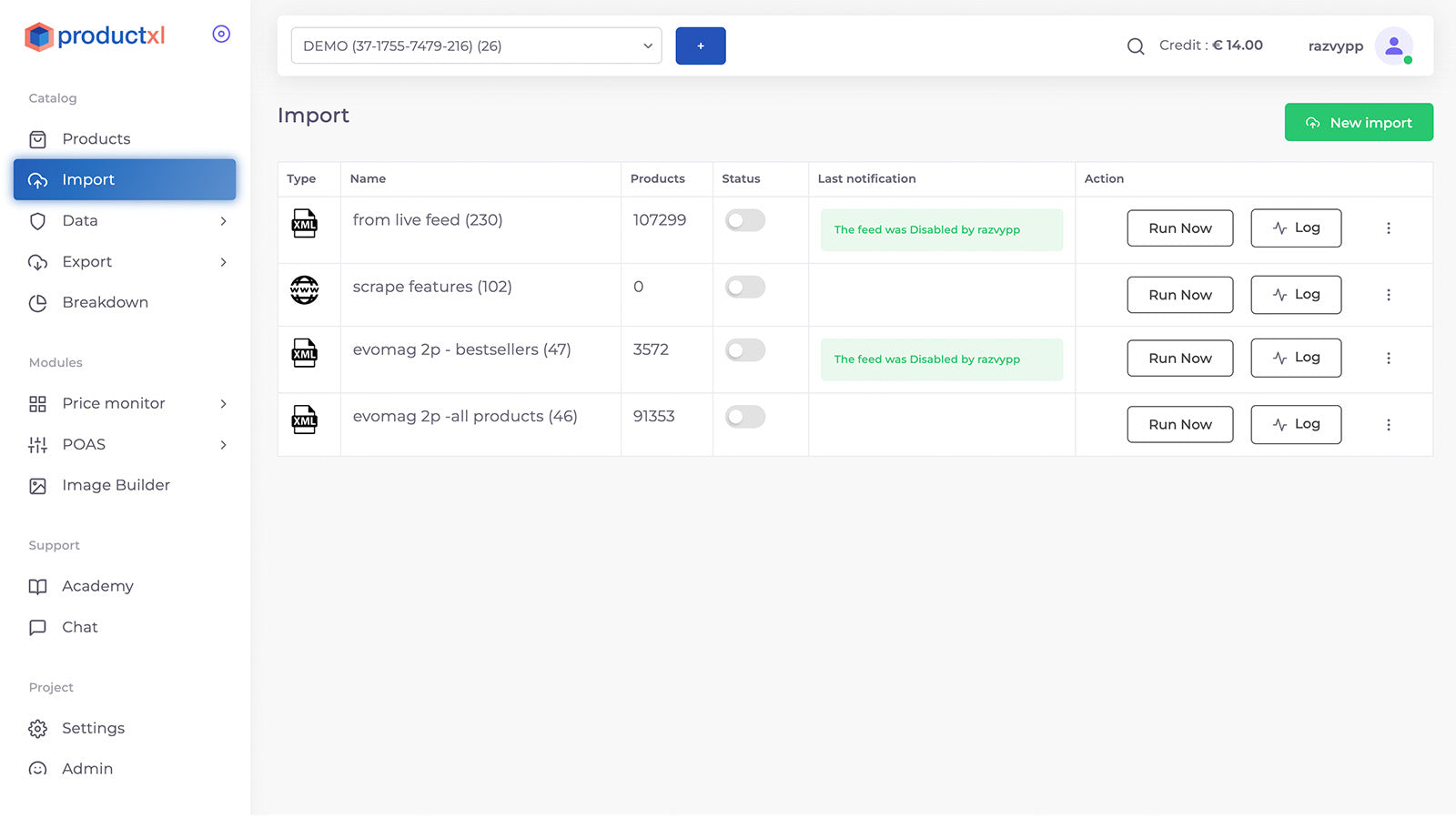
Task: Toggle status for evomag 2p -all products
Action: point(744,417)
